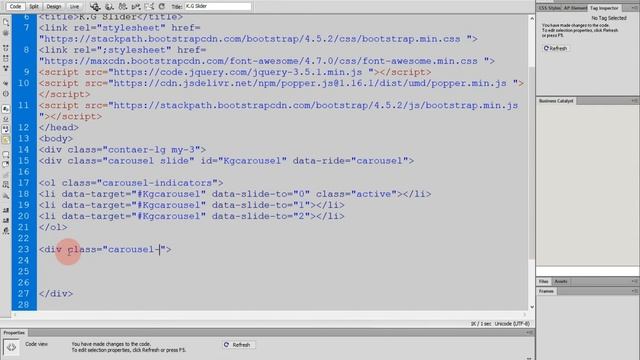Screen dimensions: 640x360
Task: Click the Title input field "K.G Slider"
Action: point(218,7)
